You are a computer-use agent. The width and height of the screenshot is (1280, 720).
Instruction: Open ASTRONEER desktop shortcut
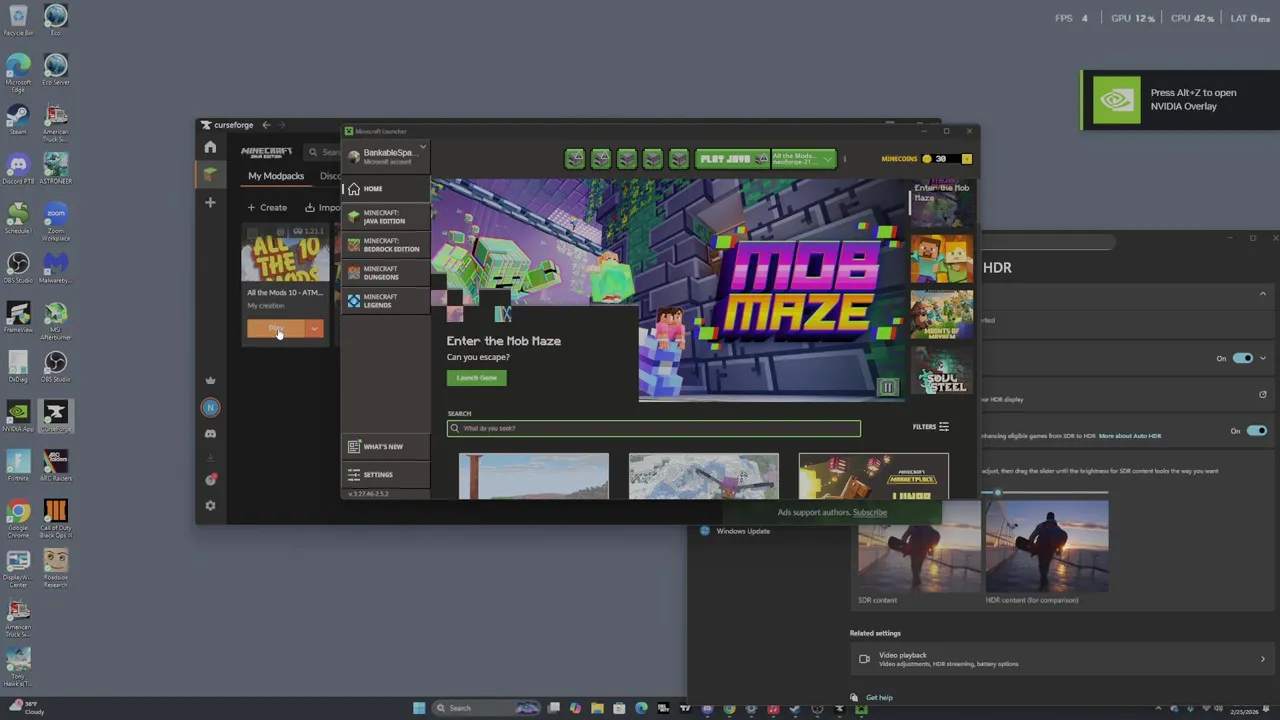click(x=56, y=167)
